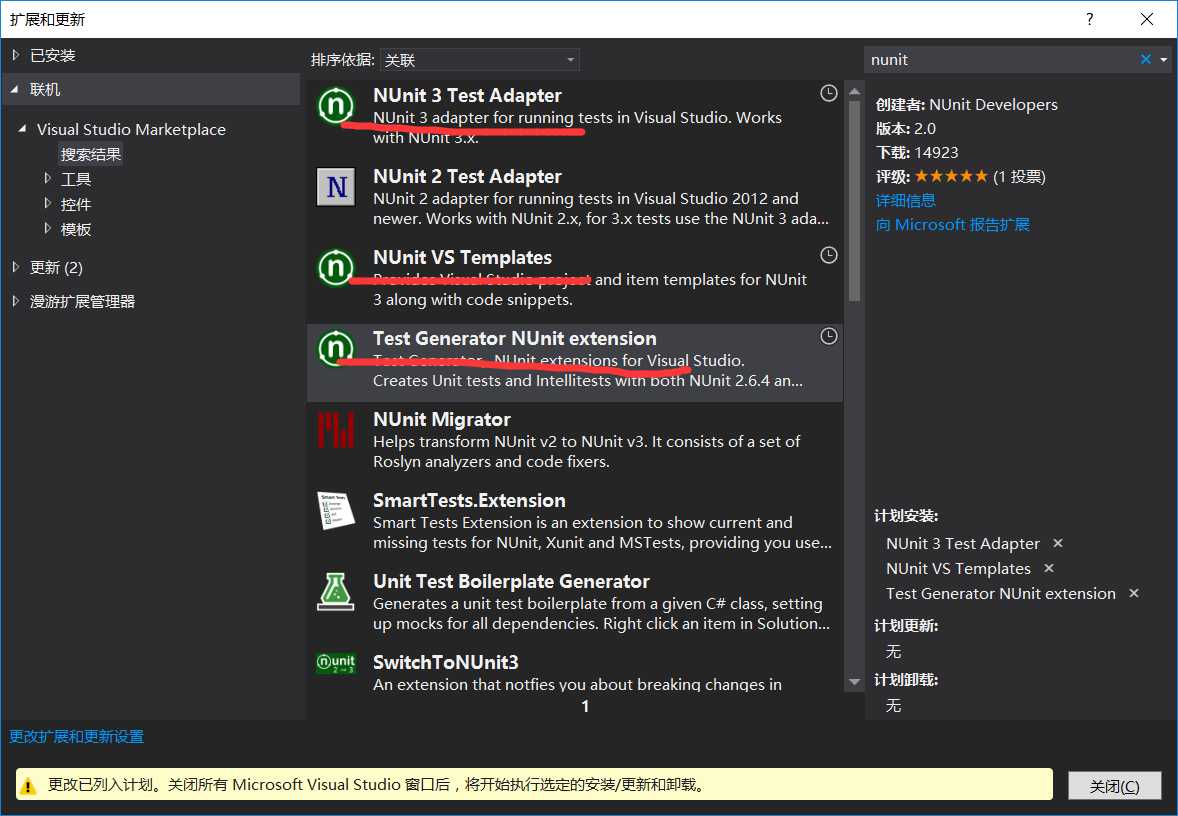
Task: Expand the 漫游扩展管理器 section
Action: [x=16, y=301]
